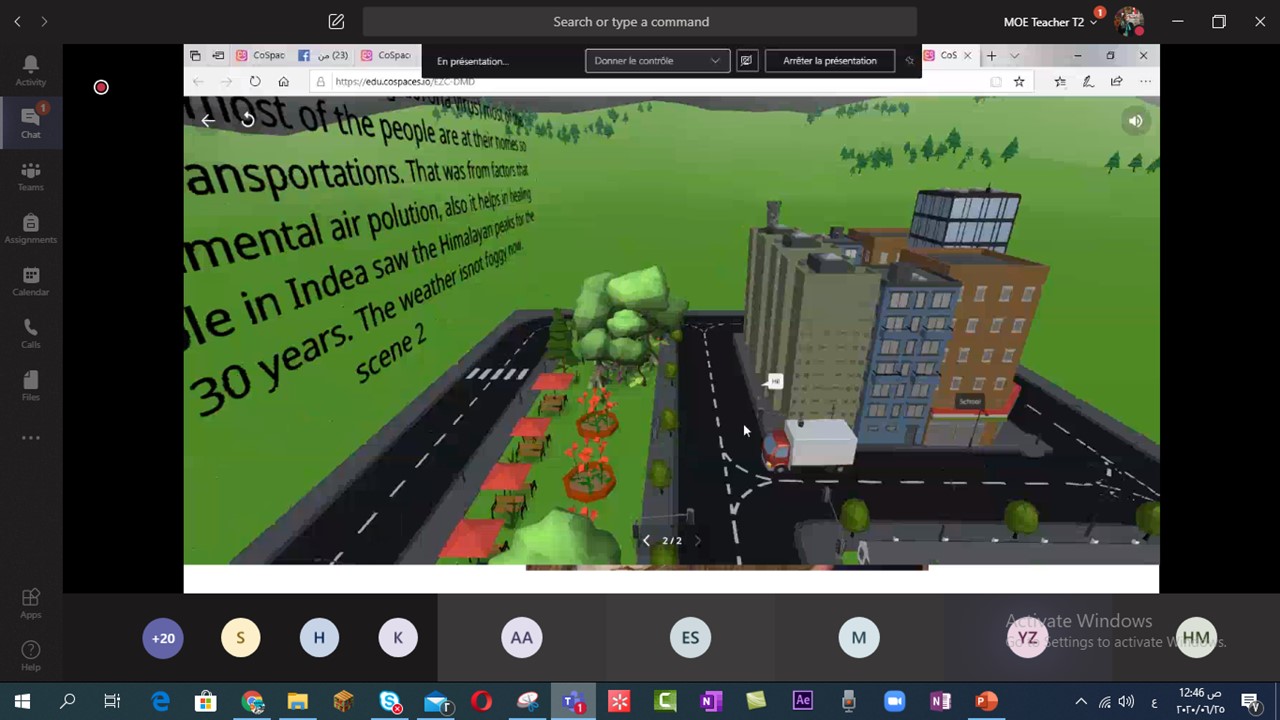This screenshot has height=720, width=1280.
Task: Open a new browser tab
Action: tap(991, 56)
